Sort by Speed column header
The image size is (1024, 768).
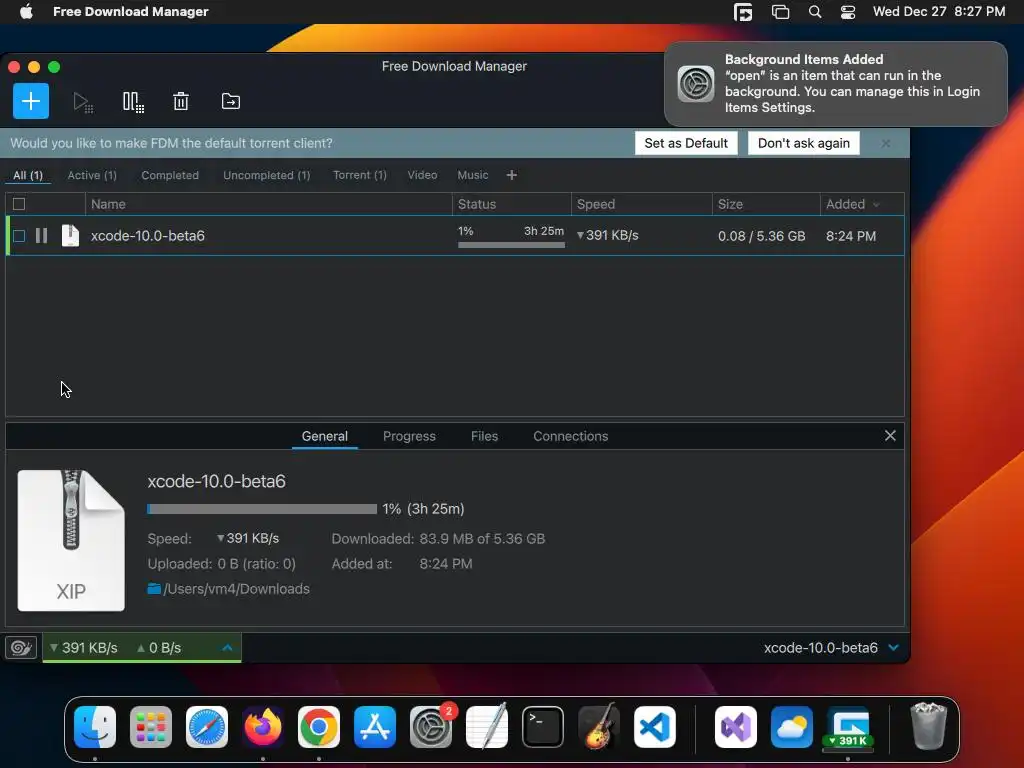[641, 204]
